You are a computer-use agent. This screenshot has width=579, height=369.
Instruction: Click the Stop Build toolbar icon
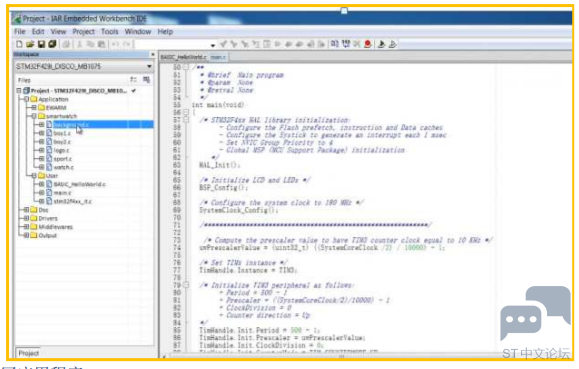[x=356, y=44]
